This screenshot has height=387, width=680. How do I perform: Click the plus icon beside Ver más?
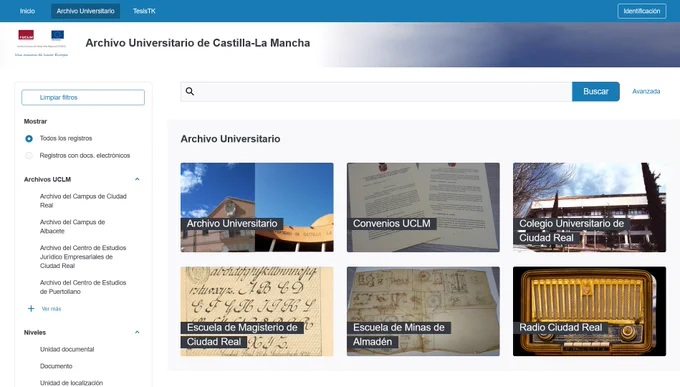click(31, 308)
